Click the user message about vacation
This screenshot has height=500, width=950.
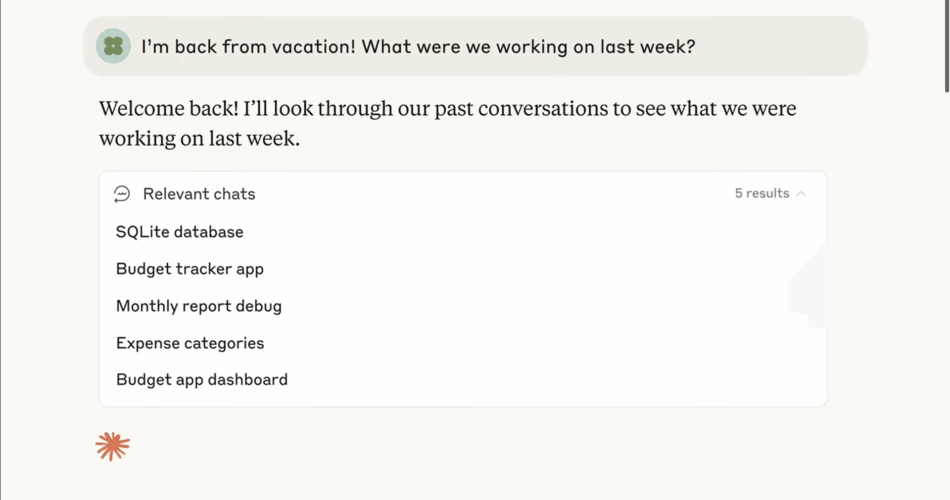coord(418,47)
